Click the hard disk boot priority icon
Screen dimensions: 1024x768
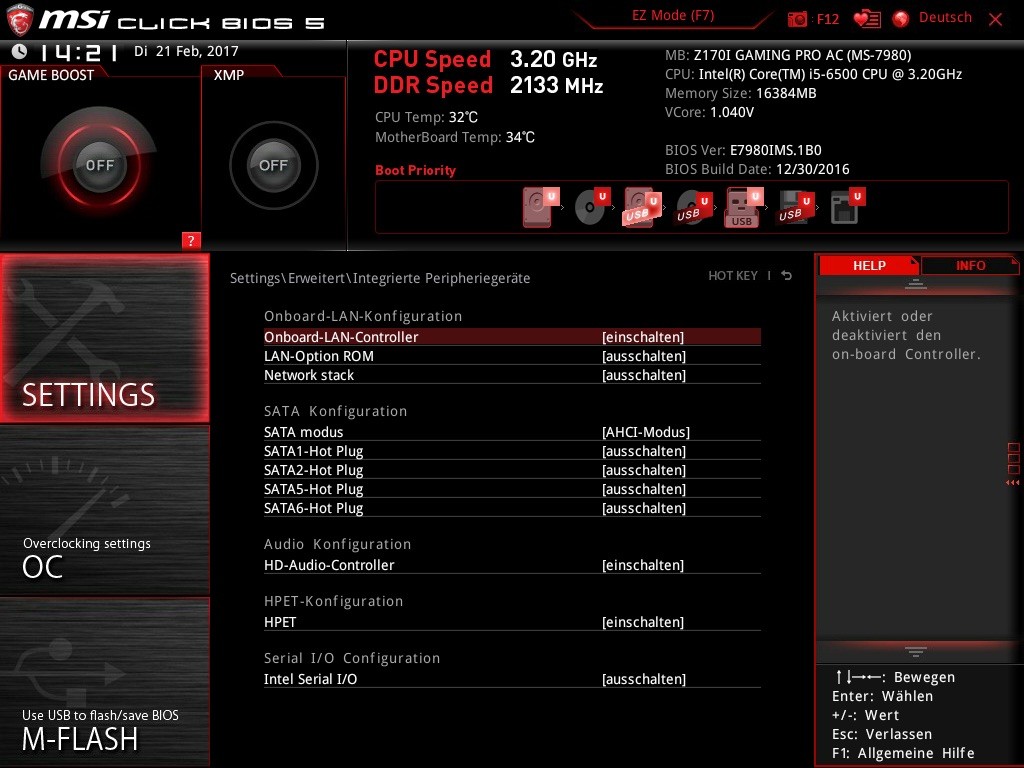point(541,207)
